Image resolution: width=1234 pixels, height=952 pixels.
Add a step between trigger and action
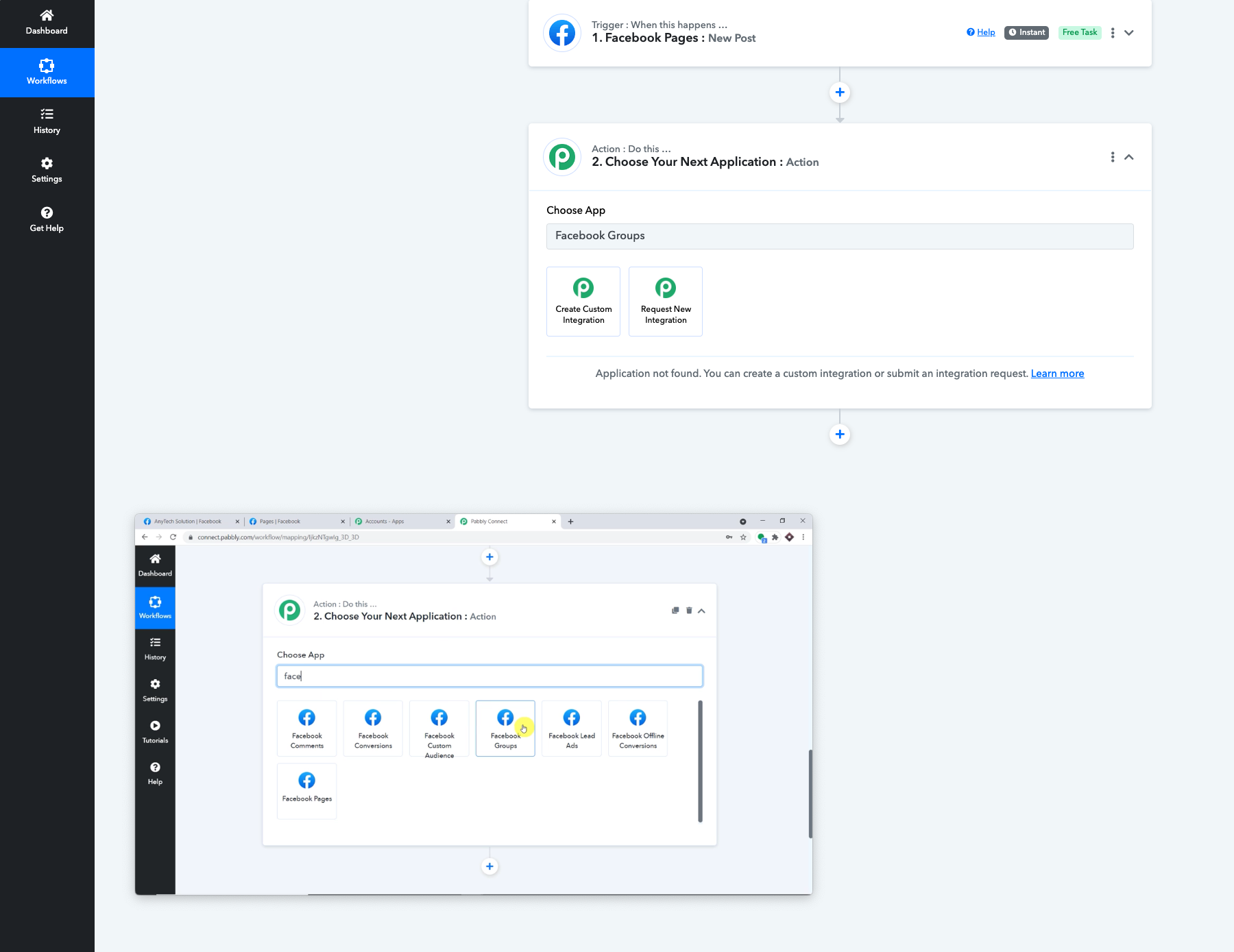pyautogui.click(x=840, y=93)
